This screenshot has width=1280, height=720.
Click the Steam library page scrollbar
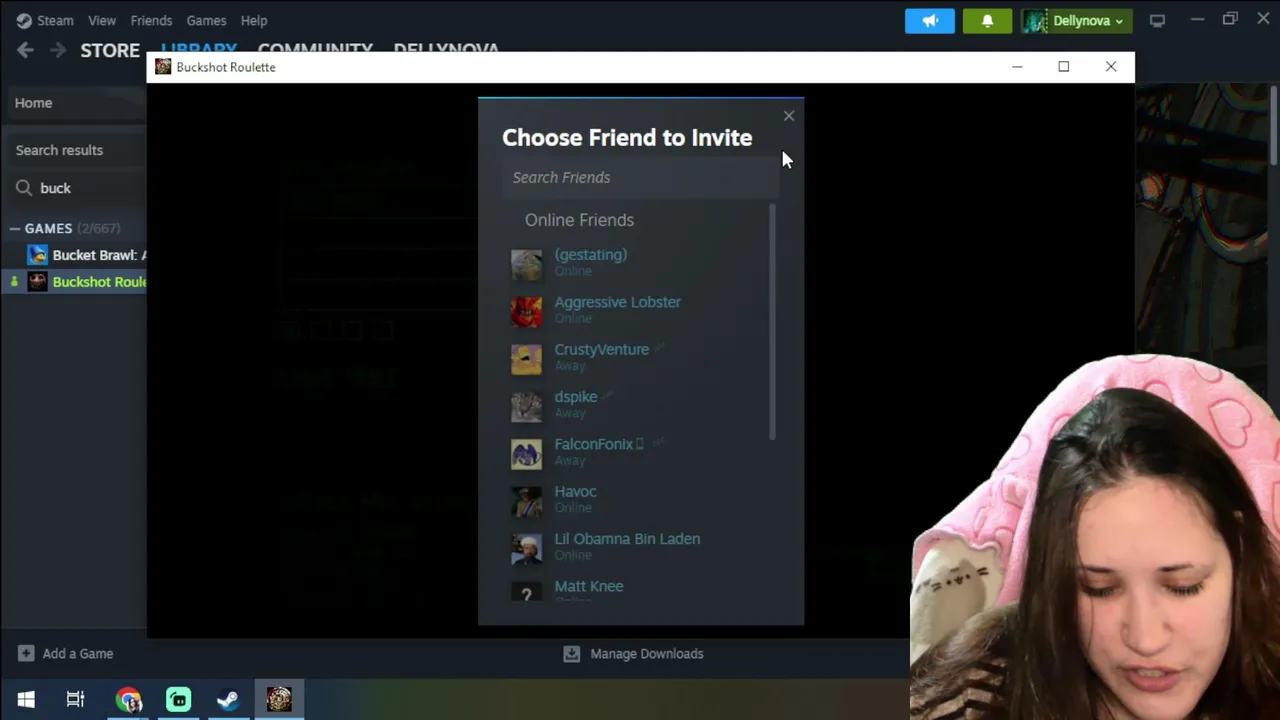pos(1273,125)
